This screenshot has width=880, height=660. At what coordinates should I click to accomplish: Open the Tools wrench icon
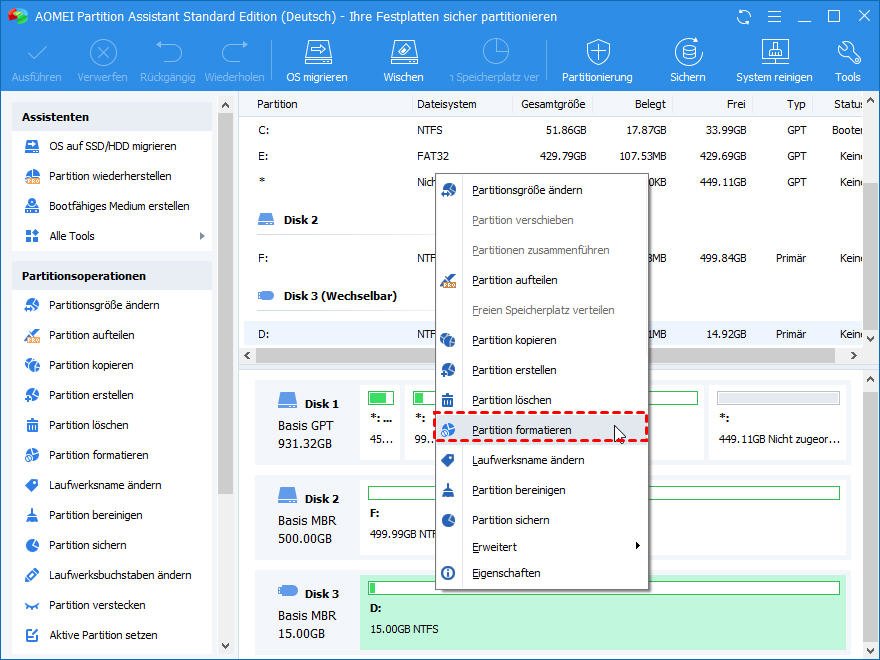click(x=847, y=61)
